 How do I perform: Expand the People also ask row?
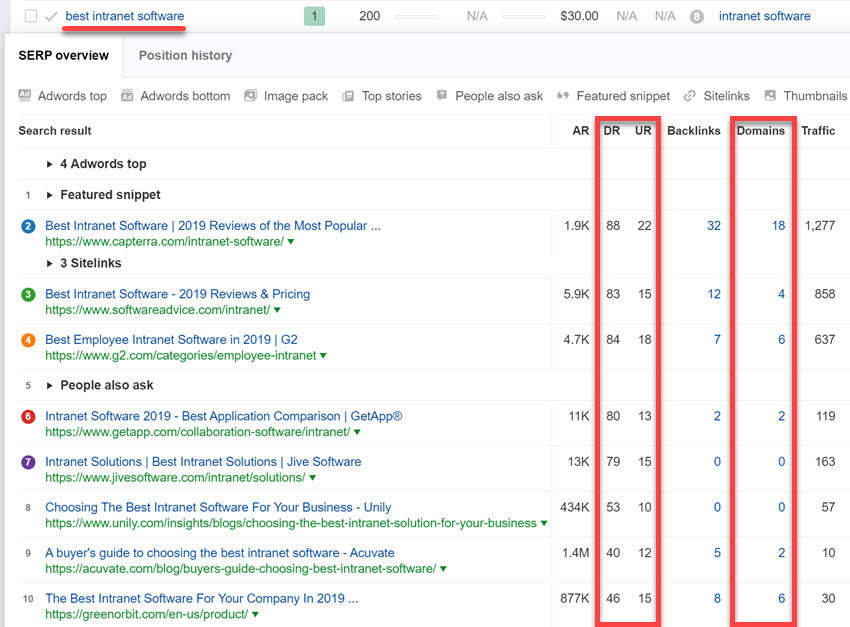point(50,385)
